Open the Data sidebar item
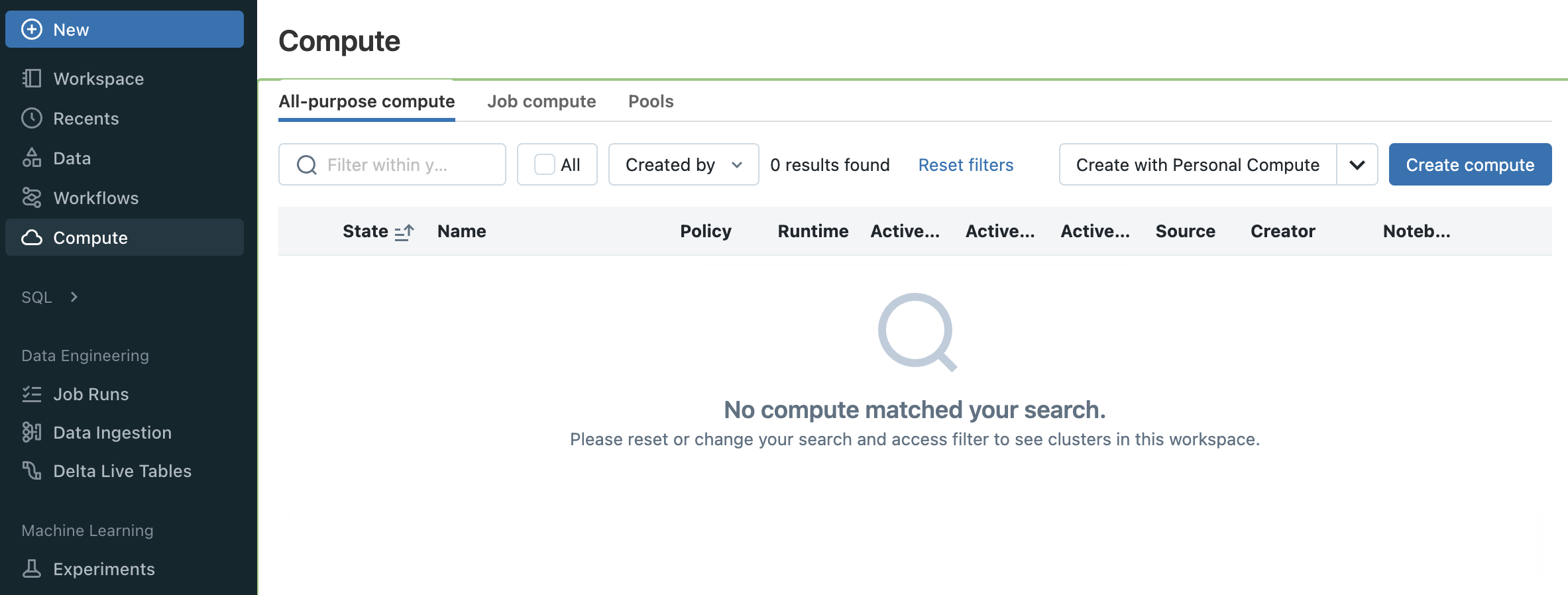 click(125, 158)
